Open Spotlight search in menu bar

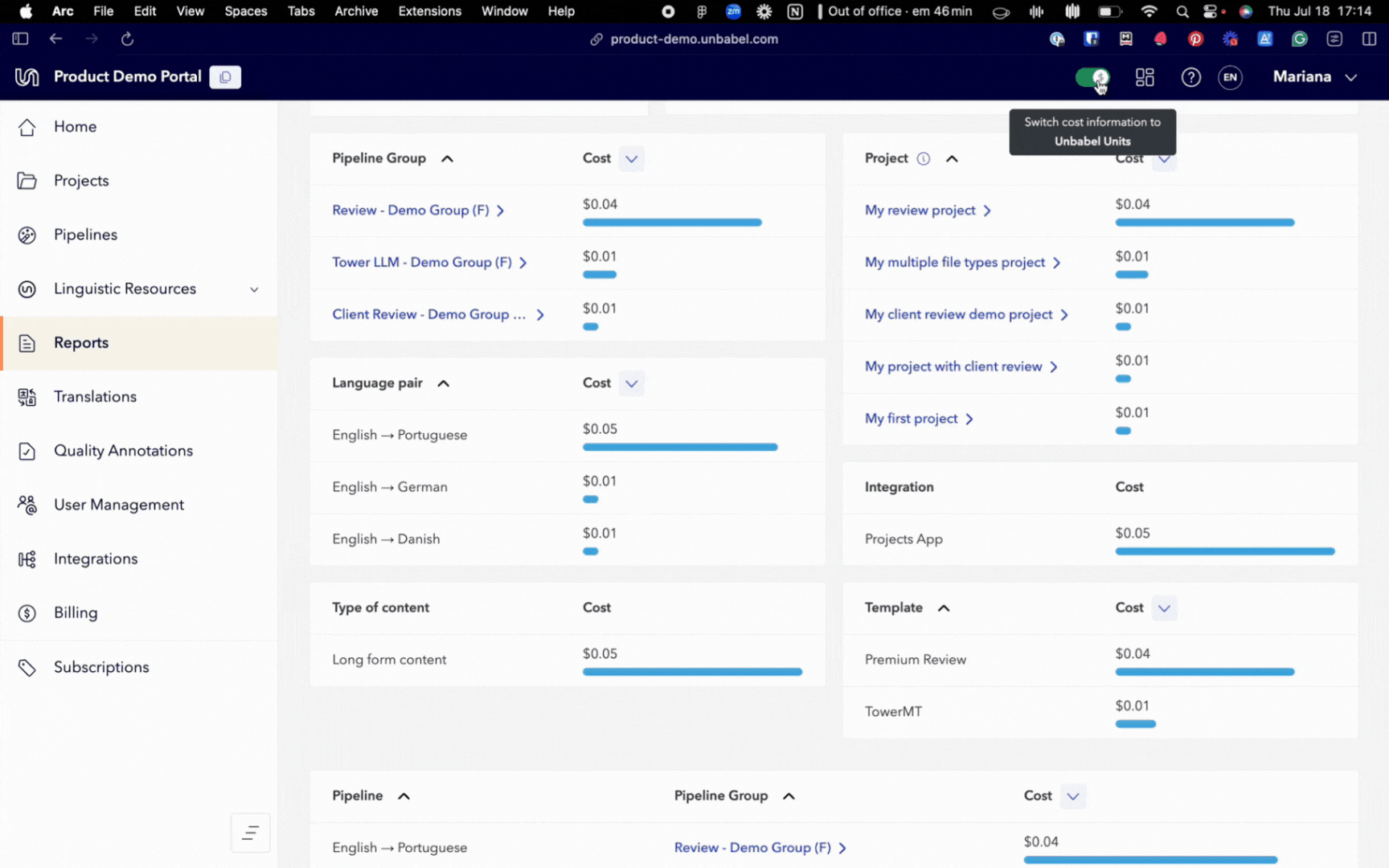point(1182,11)
